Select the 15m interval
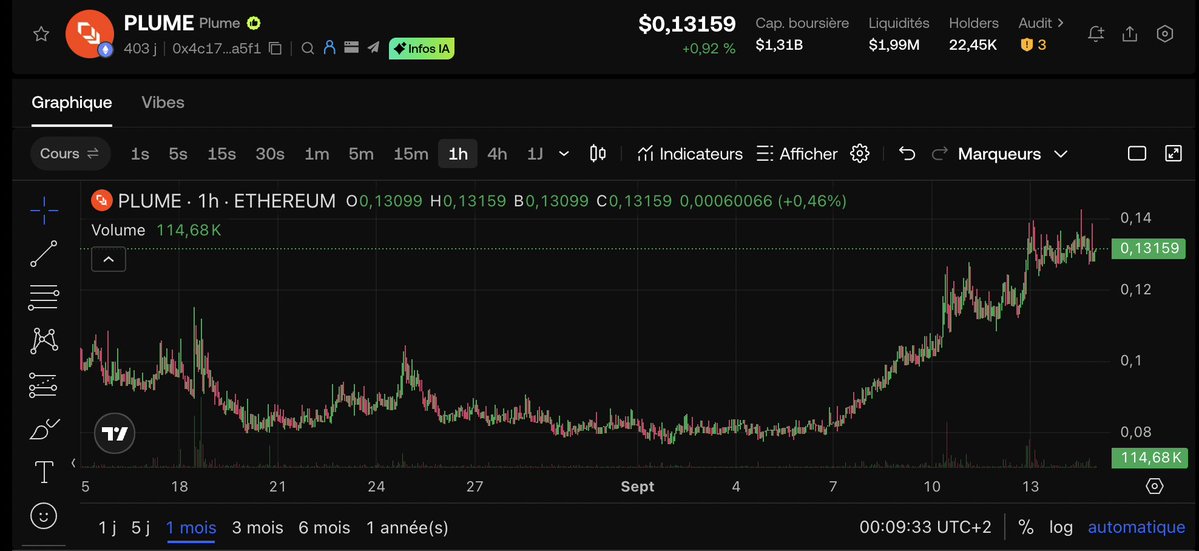Image resolution: width=1199 pixels, height=551 pixels. (x=411, y=154)
